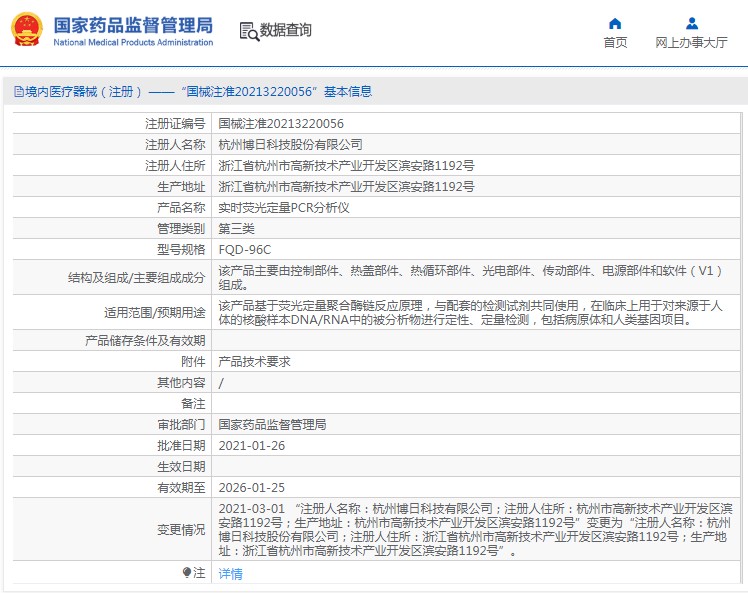Click the 批准日期 label
748x593 pixels.
tap(181, 446)
